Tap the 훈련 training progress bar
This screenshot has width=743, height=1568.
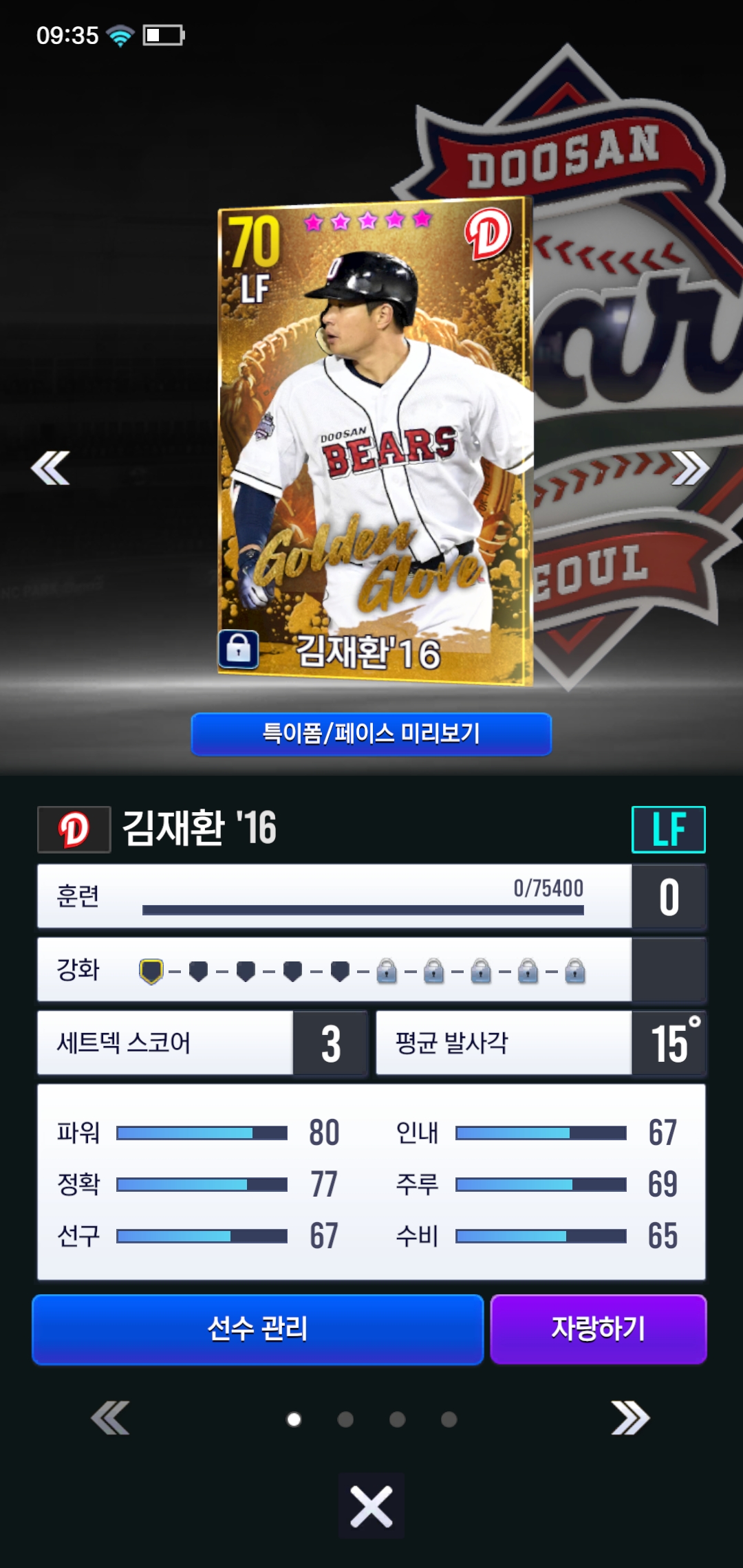[x=363, y=910]
